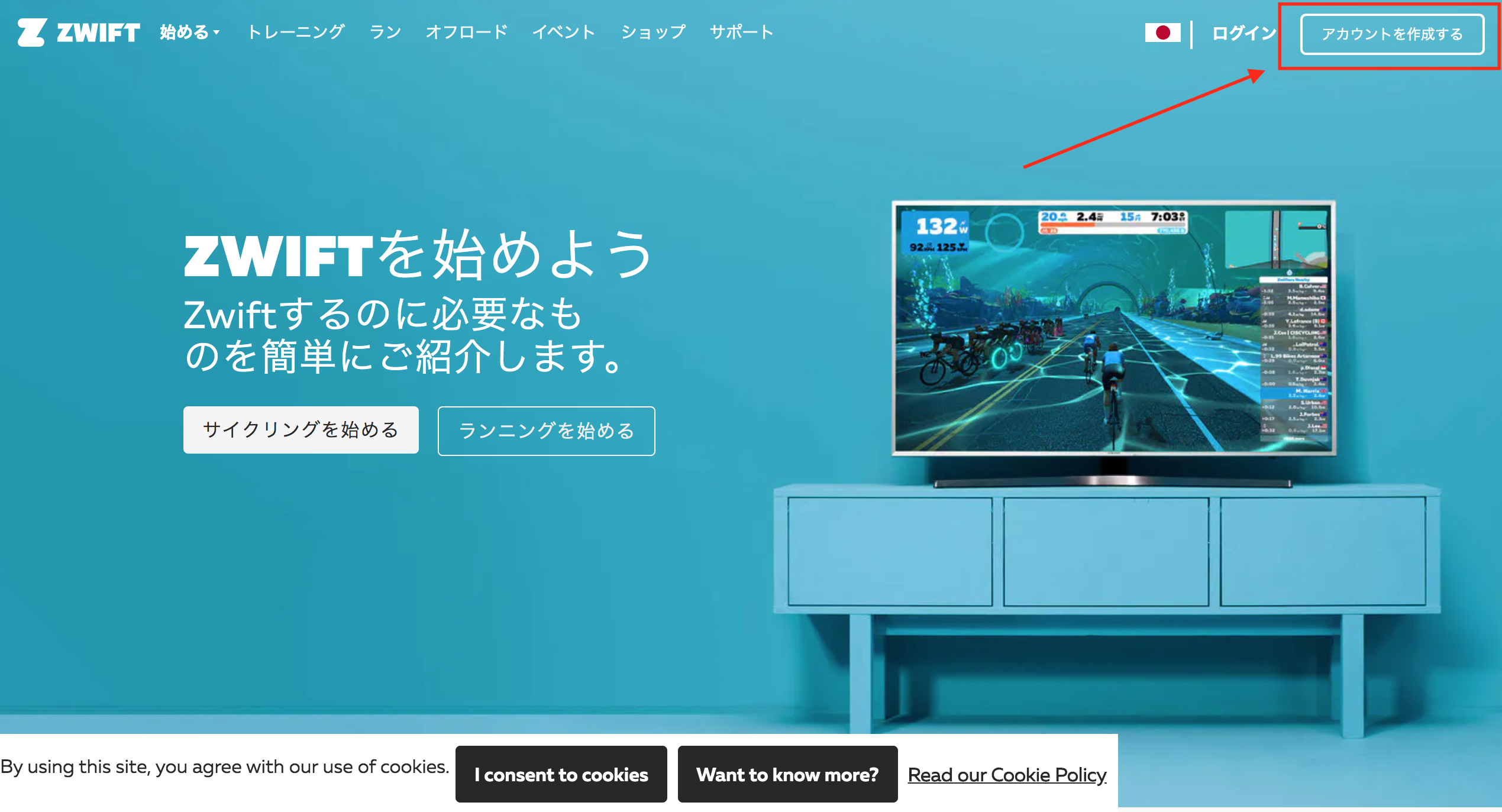
Task: Click サイクリングを始める button
Action: click(x=306, y=432)
